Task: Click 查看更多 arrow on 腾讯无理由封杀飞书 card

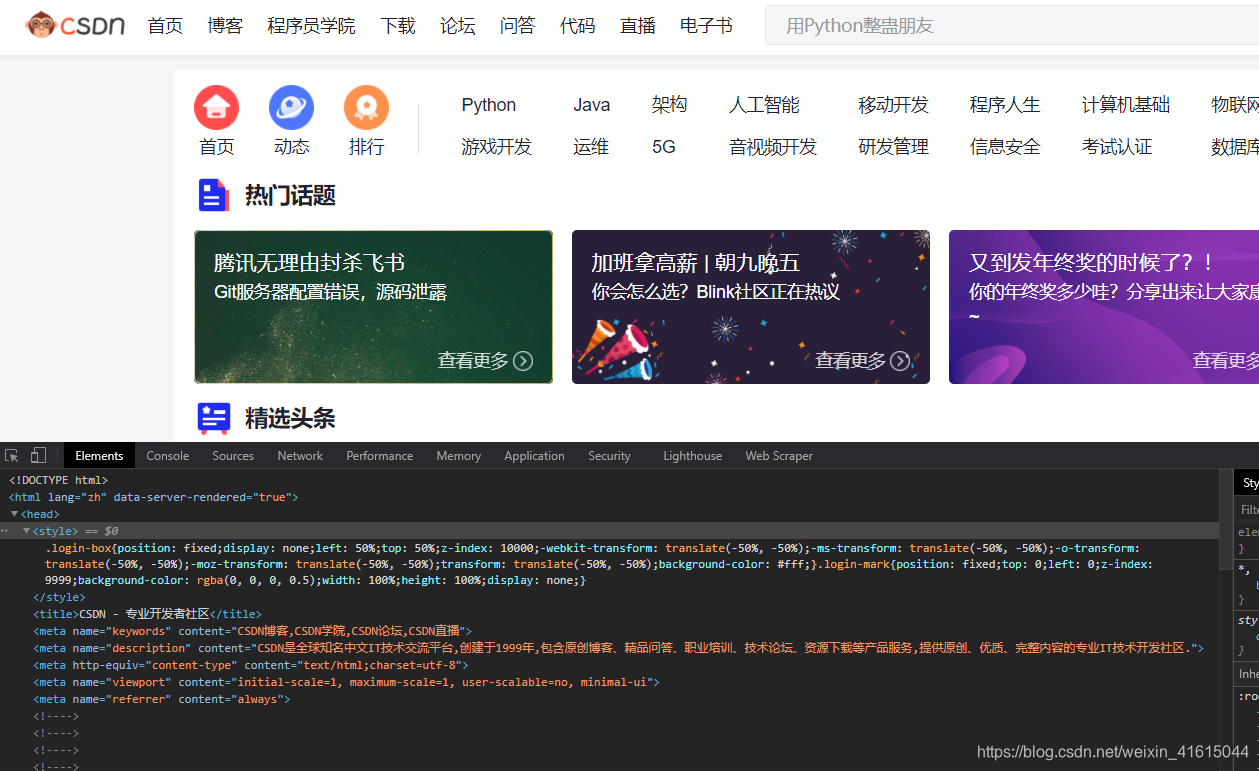Action: point(523,361)
